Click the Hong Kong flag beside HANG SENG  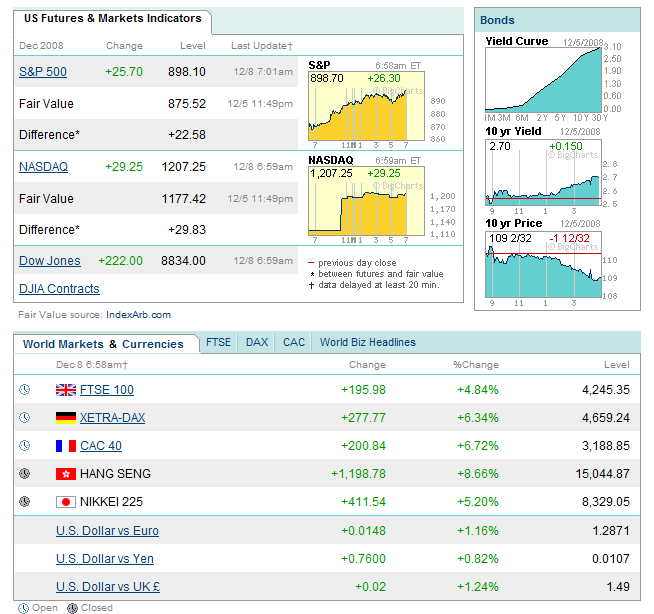(x=66, y=474)
